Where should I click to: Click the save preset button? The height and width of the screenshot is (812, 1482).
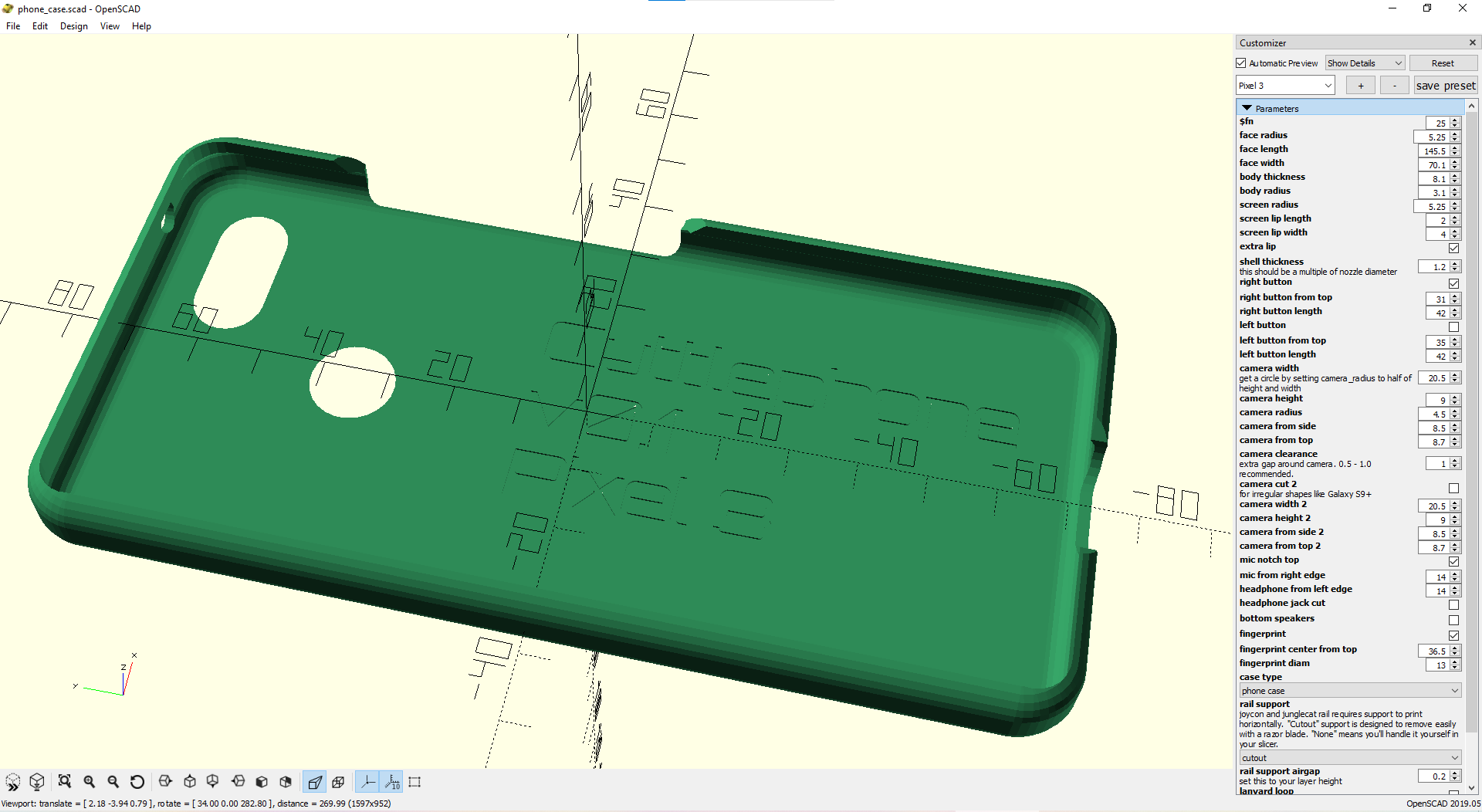point(1446,86)
